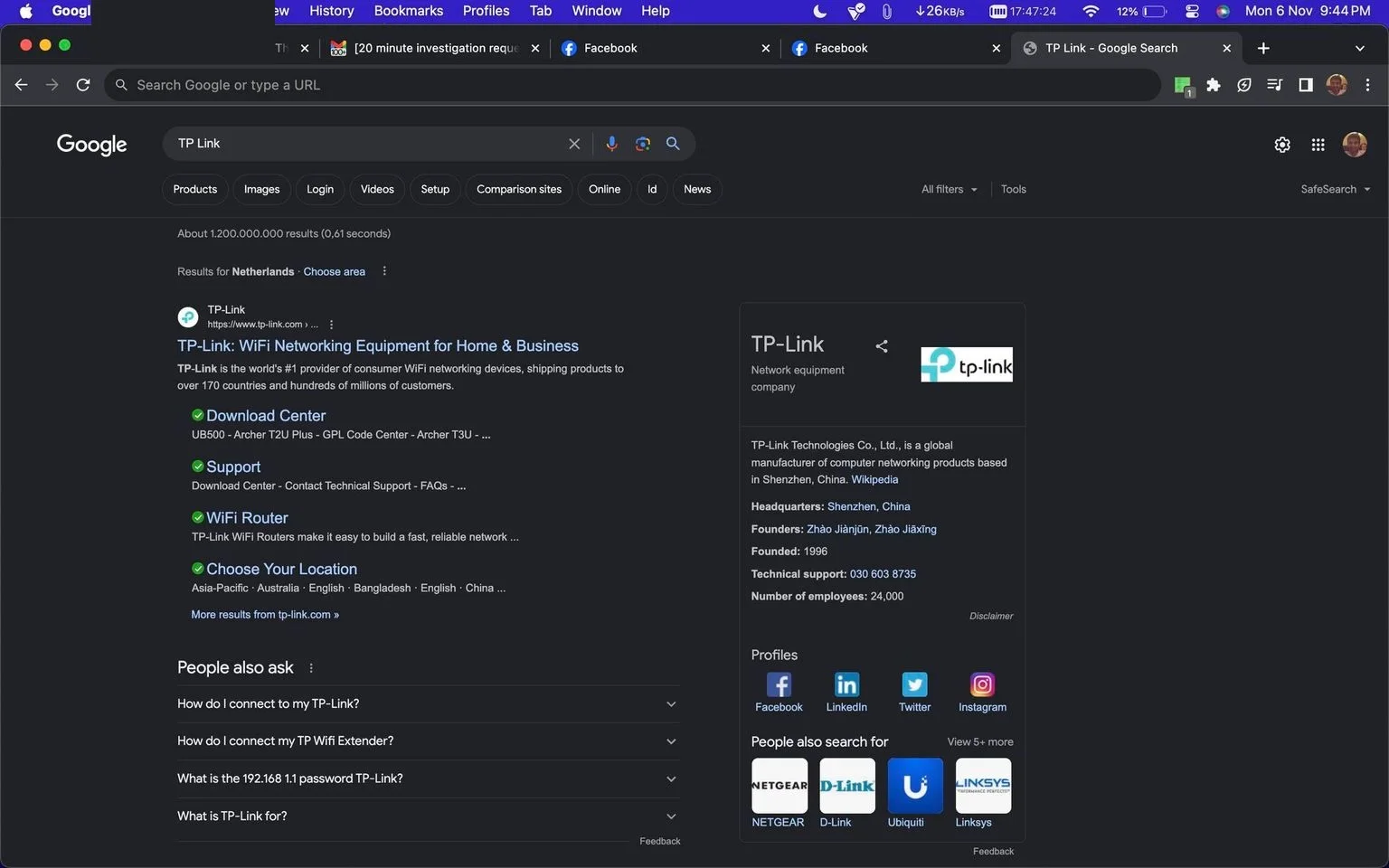Clear the TP Link search query
The image size is (1389, 868).
574,144
